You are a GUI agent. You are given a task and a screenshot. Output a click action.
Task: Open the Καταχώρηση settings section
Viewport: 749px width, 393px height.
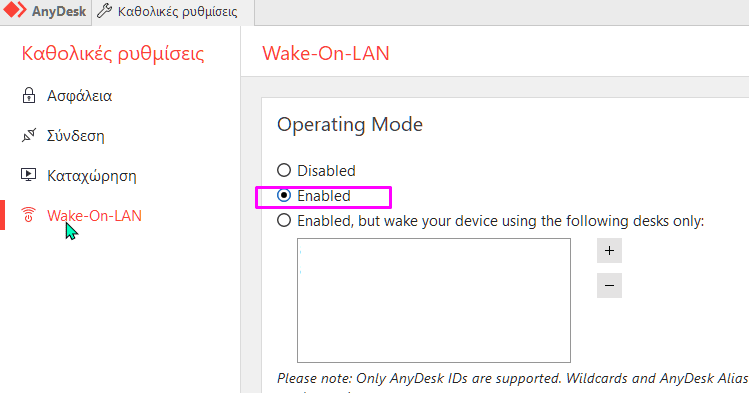[x=91, y=176]
